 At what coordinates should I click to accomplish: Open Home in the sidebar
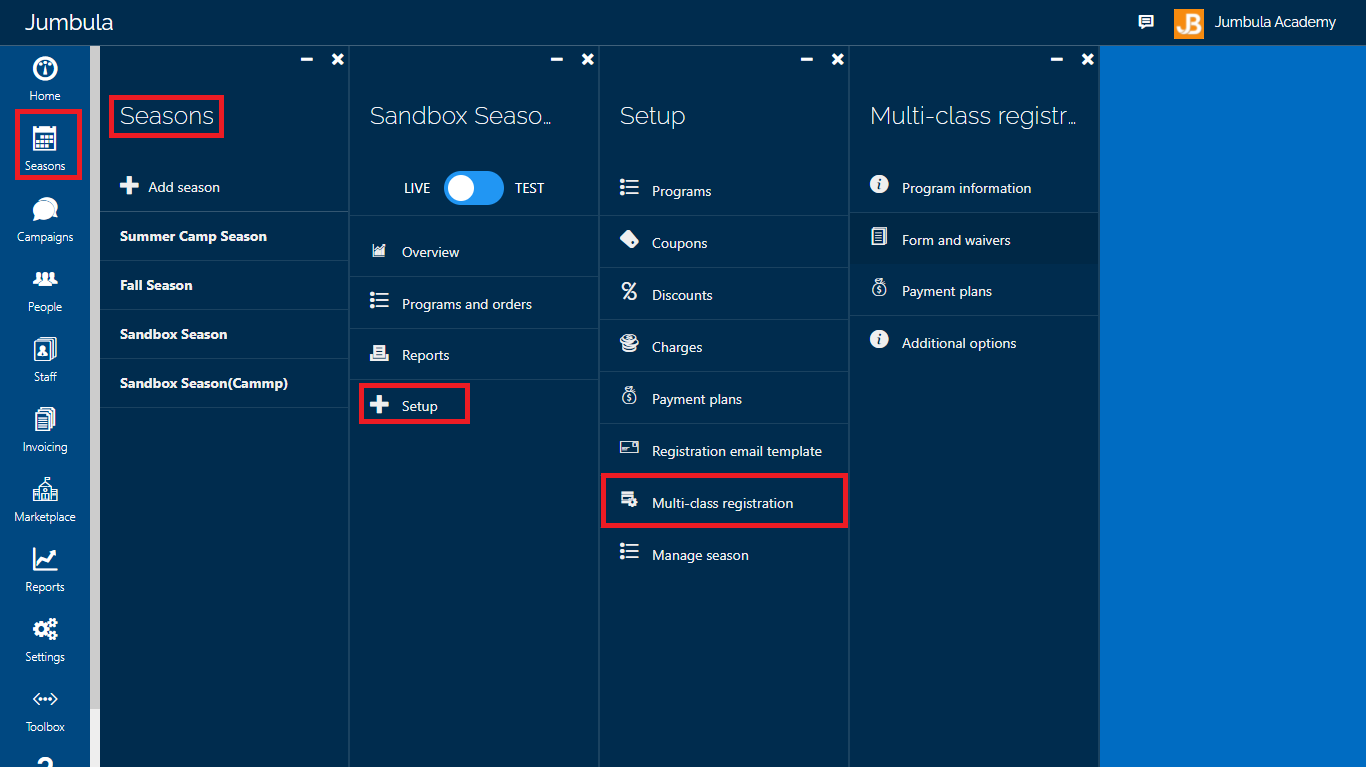(45, 80)
